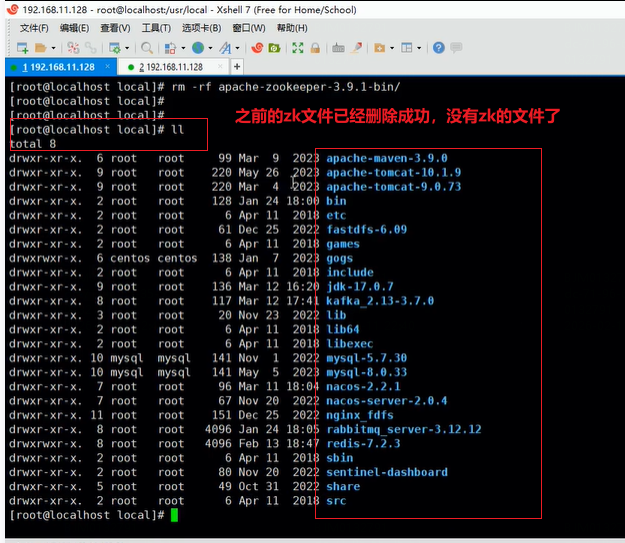
Task: Click the green cursor at the last prompt
Action: click(x=174, y=515)
